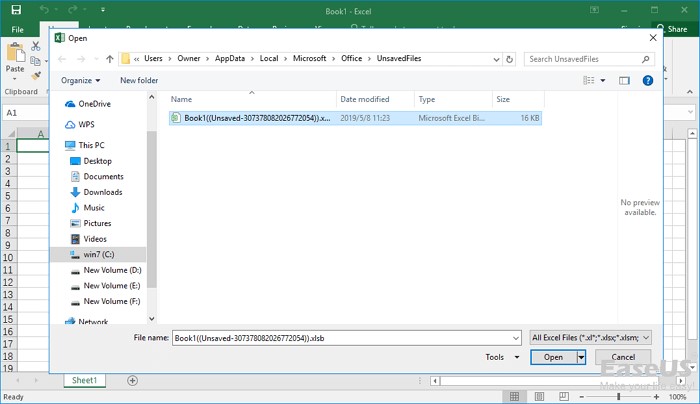
Task: Open the Organize dropdown menu
Action: tap(80, 80)
